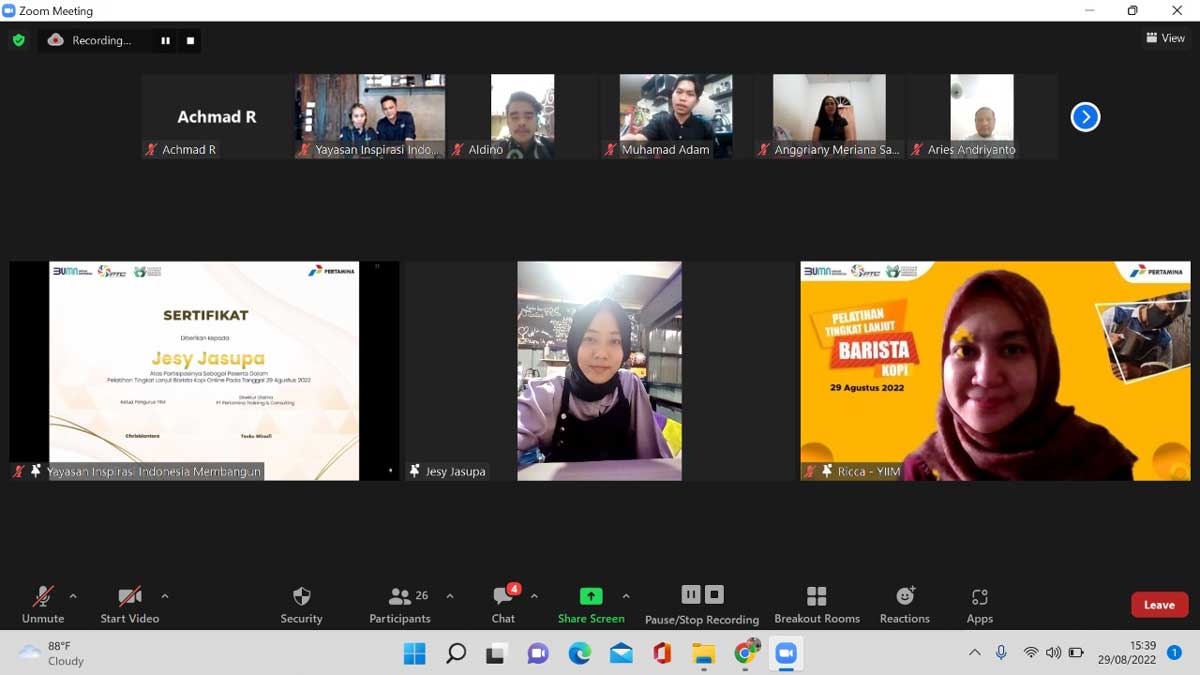This screenshot has height=675, width=1200.
Task: Show next participants with blue arrow
Action: click(x=1085, y=117)
